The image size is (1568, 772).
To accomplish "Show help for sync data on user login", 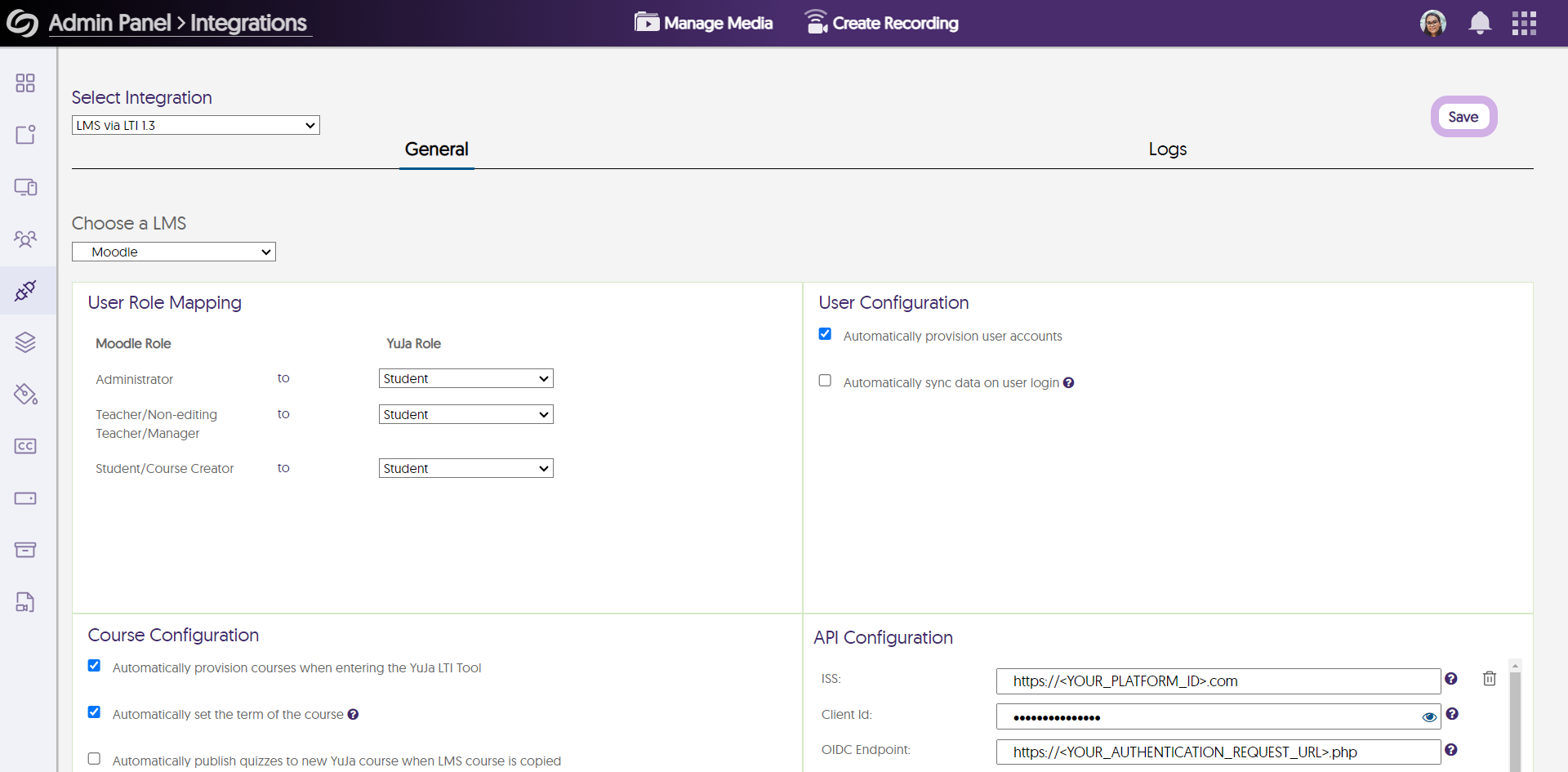I will tap(1068, 382).
